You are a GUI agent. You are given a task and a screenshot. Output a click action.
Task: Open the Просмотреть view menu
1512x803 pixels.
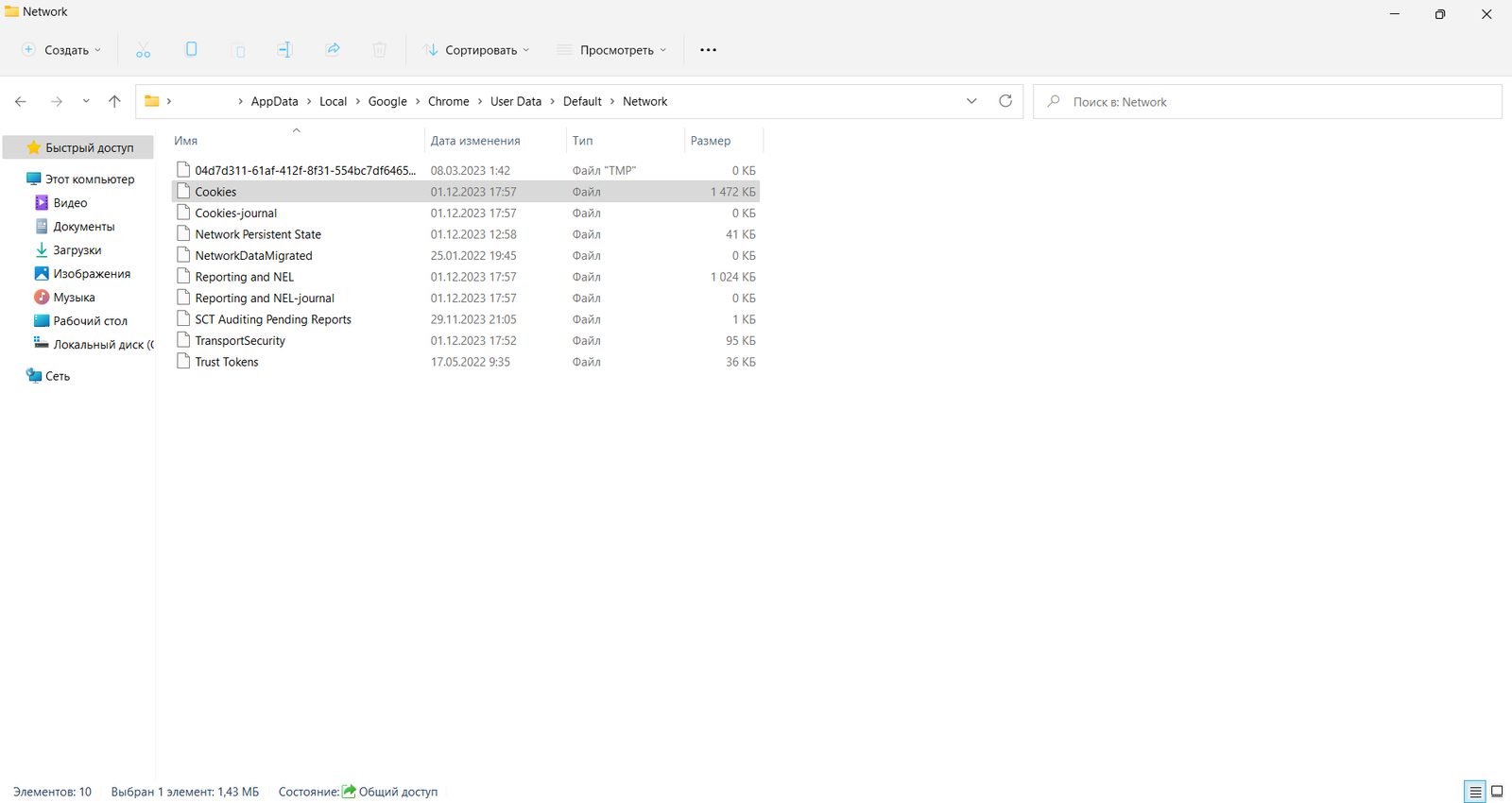[612, 50]
